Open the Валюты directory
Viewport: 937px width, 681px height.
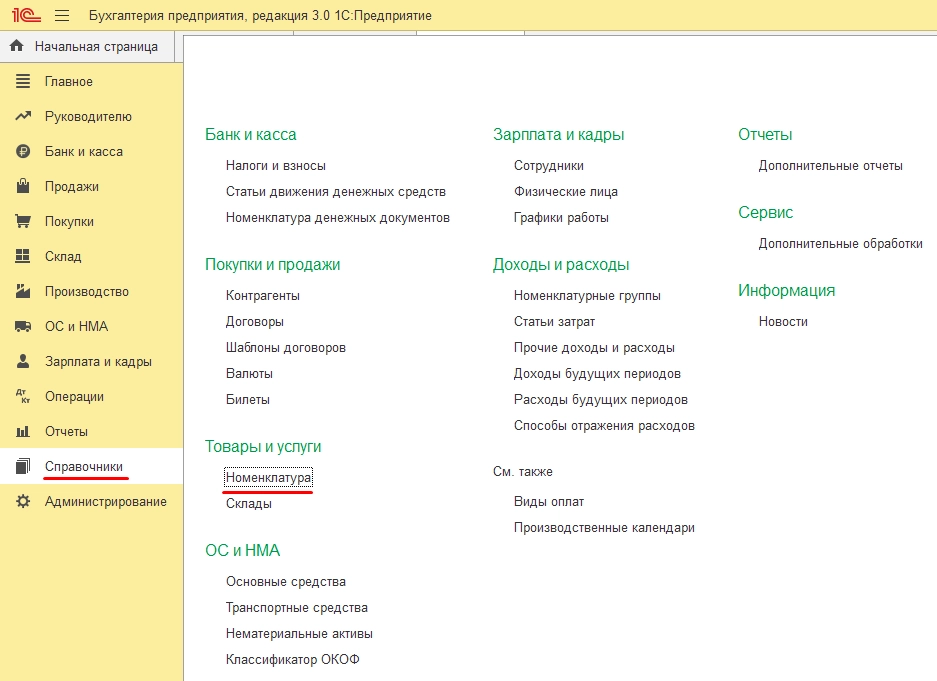(x=249, y=373)
